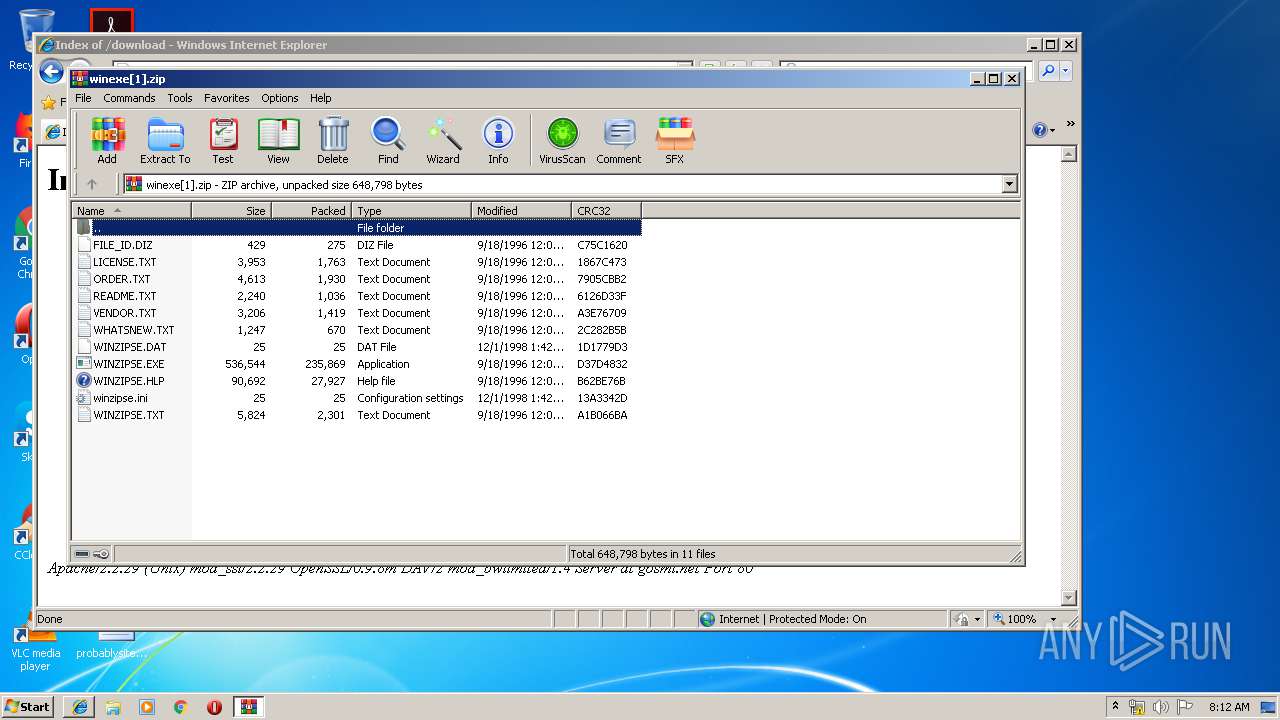Click the Extract To toolbar icon
The width and height of the screenshot is (1280, 720).
pos(165,140)
